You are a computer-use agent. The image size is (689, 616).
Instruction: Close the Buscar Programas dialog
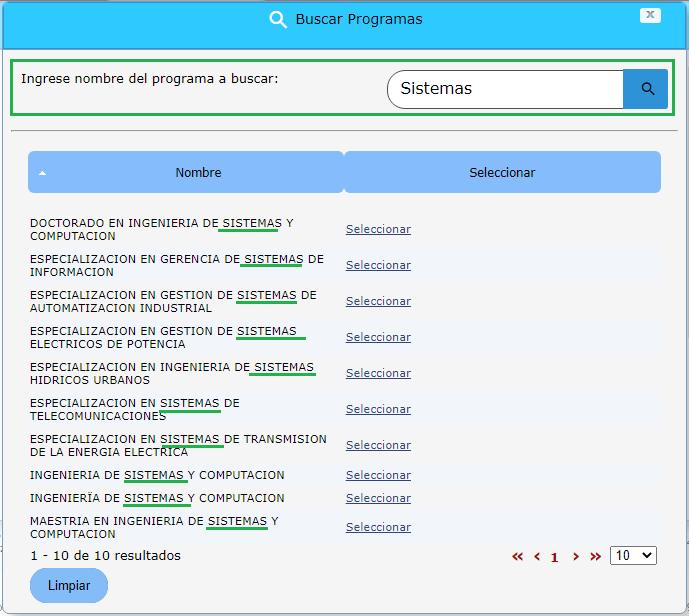click(650, 15)
